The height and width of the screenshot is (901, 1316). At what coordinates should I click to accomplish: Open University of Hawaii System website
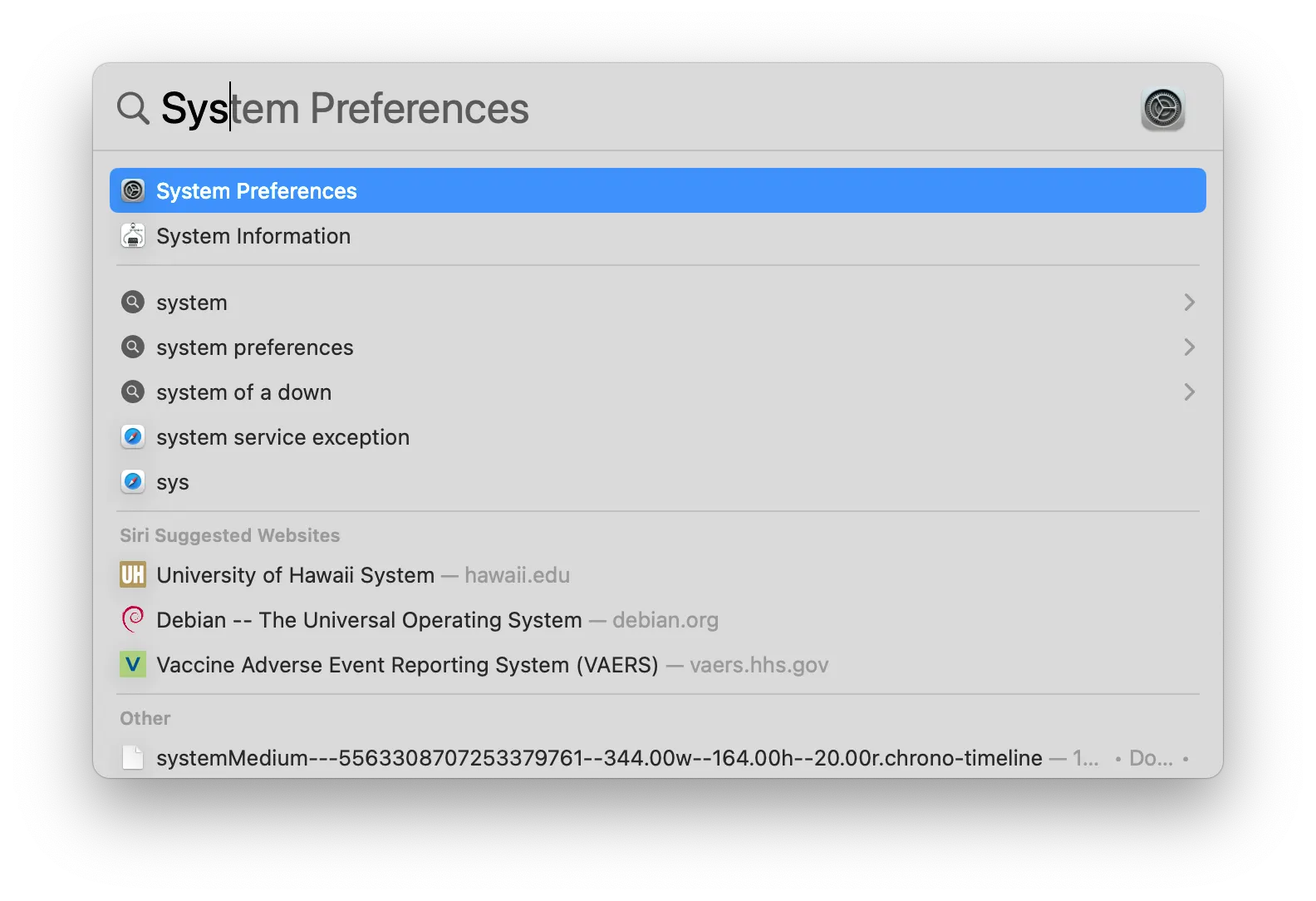click(296, 575)
